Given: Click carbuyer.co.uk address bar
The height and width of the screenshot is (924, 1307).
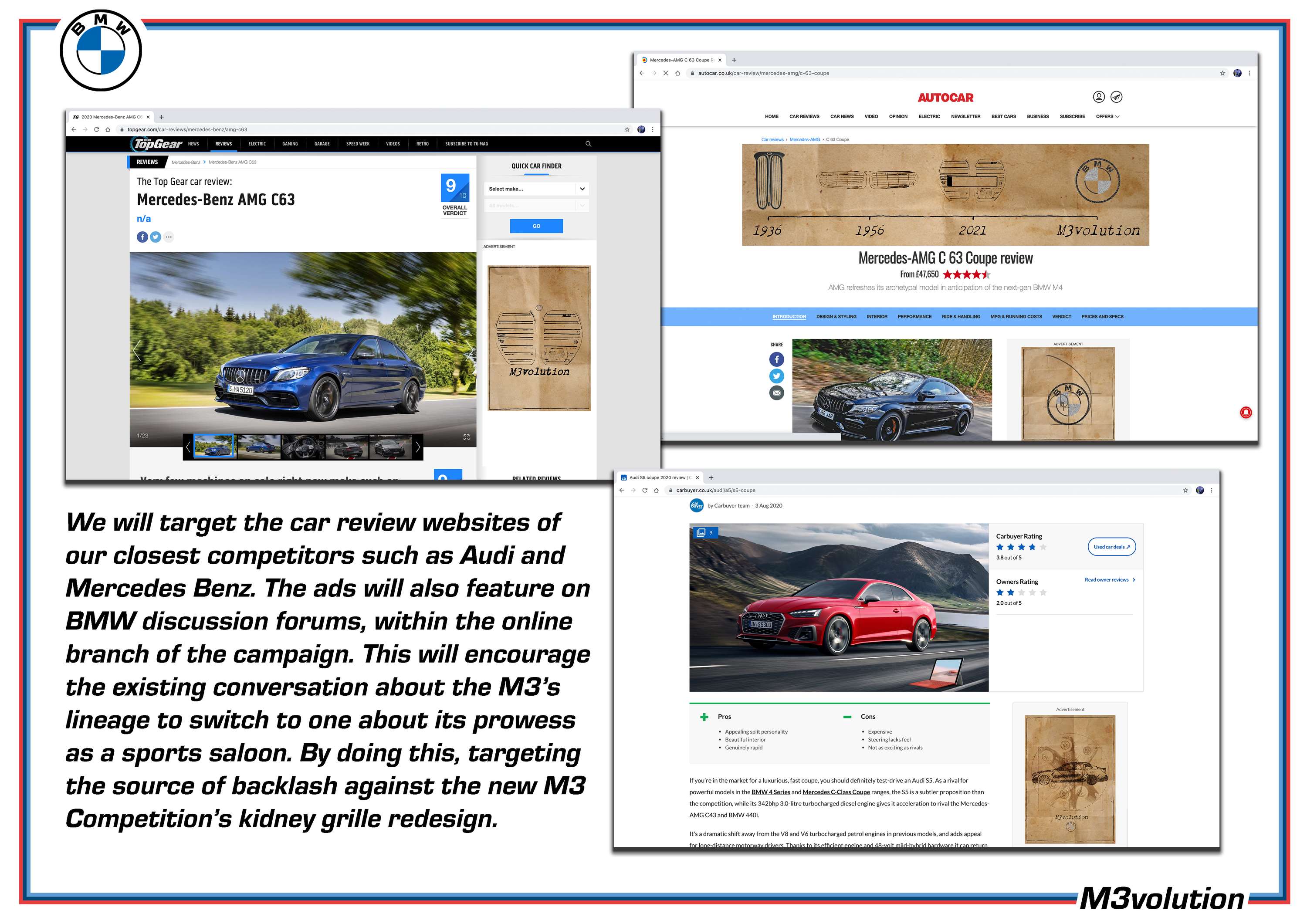Looking at the screenshot, I should (x=928, y=490).
